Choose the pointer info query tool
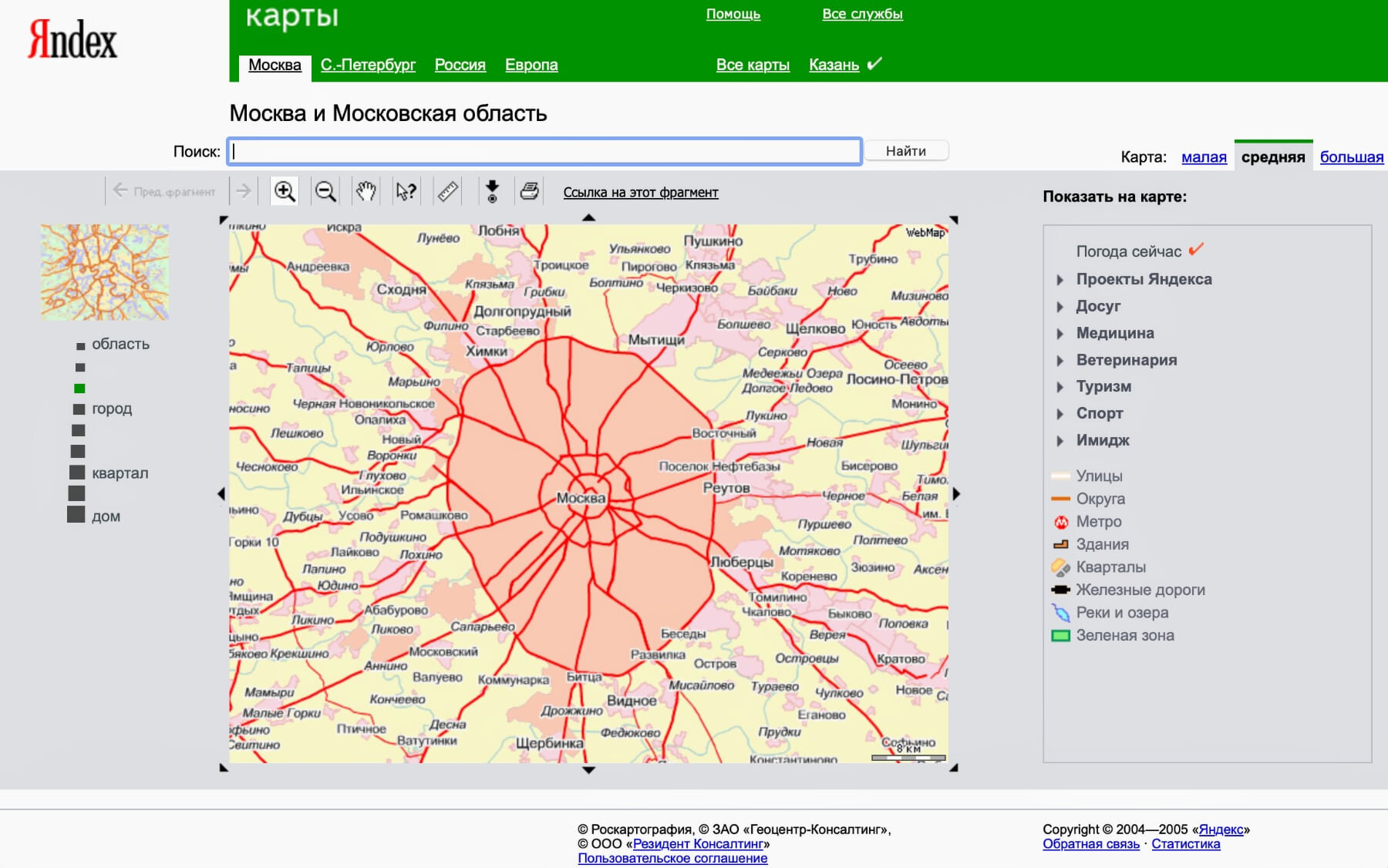The image size is (1388, 868). (x=406, y=191)
